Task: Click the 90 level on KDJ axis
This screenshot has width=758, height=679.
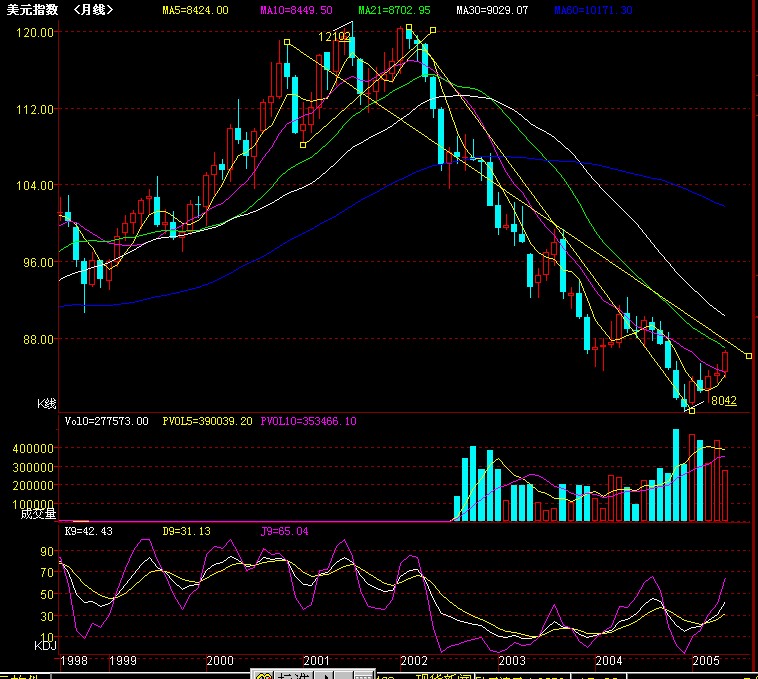Action: click(x=47, y=552)
